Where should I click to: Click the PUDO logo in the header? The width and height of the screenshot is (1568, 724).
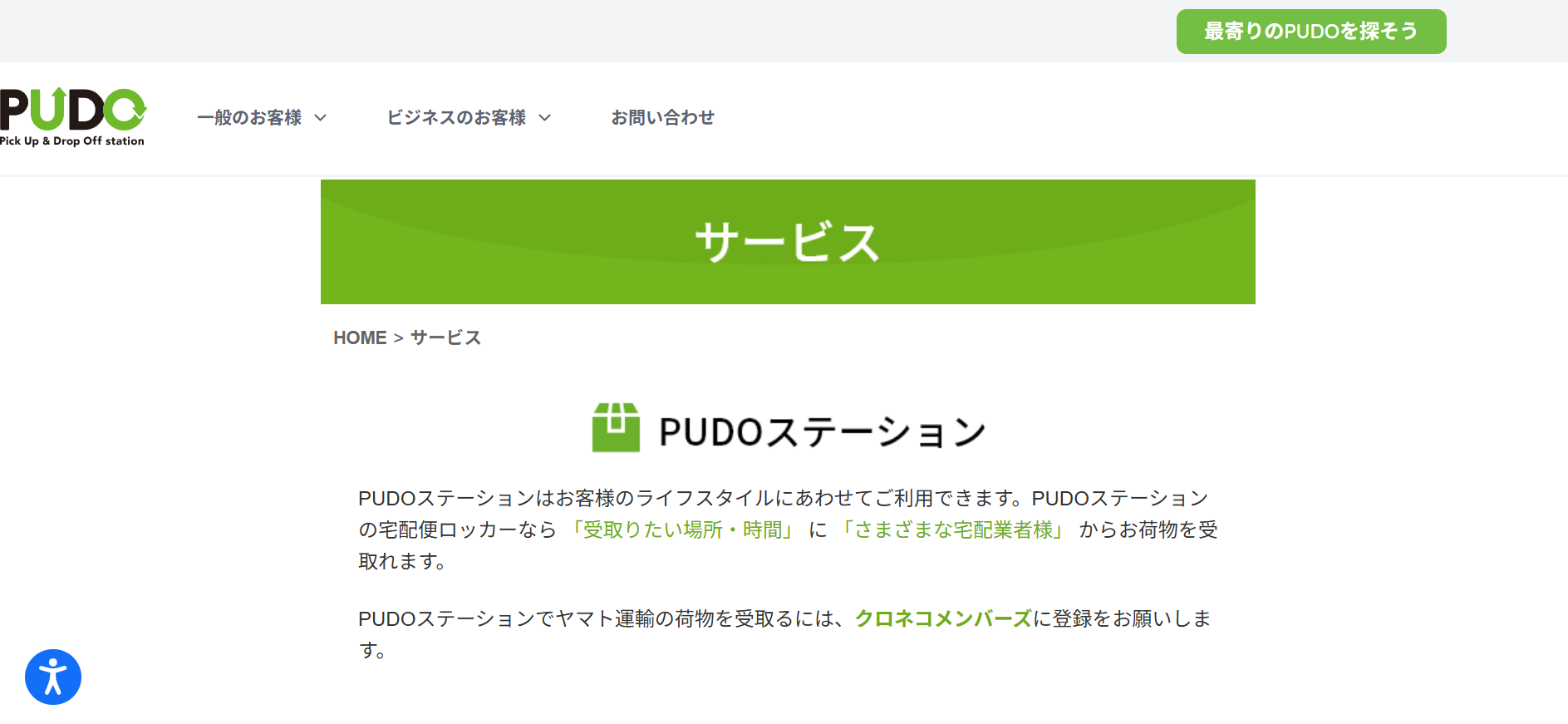click(72, 112)
